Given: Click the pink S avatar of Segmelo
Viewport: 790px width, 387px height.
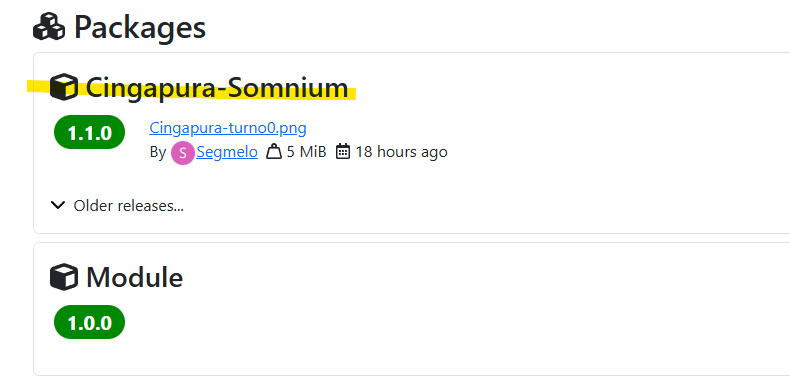Looking at the screenshot, I should click(x=182, y=153).
